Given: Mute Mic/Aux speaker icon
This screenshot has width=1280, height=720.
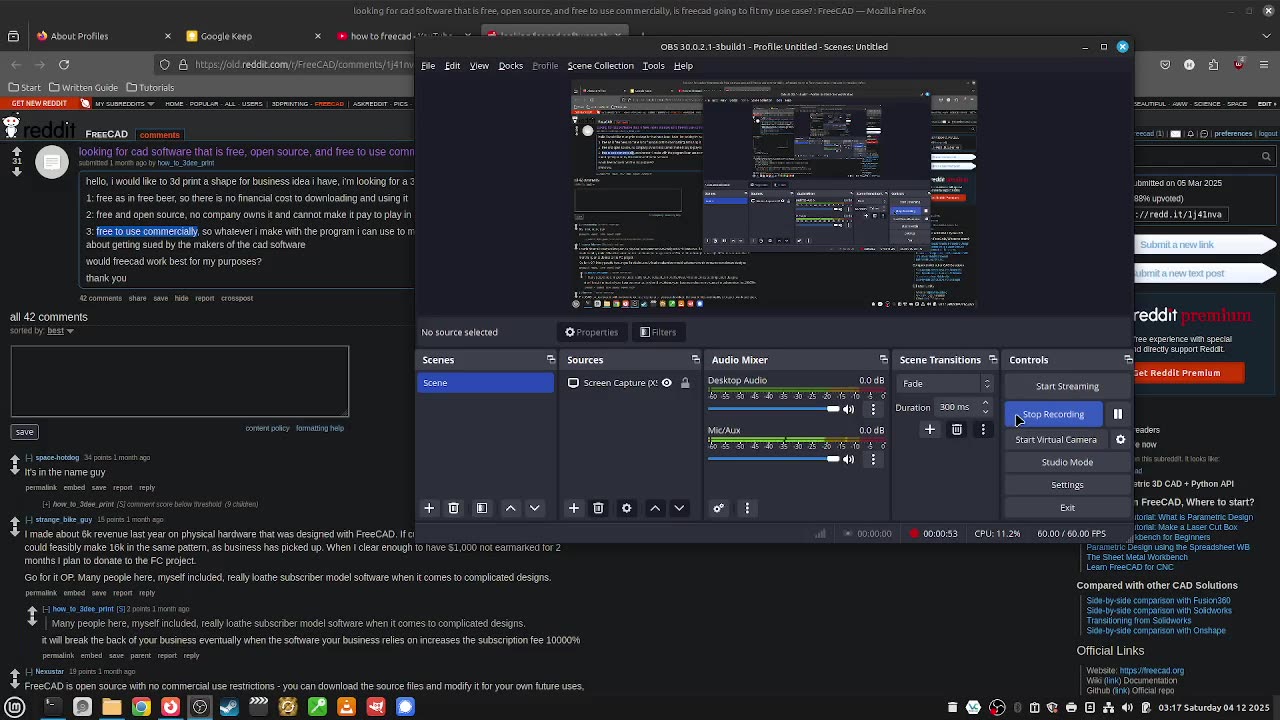Looking at the screenshot, I should 849,459.
